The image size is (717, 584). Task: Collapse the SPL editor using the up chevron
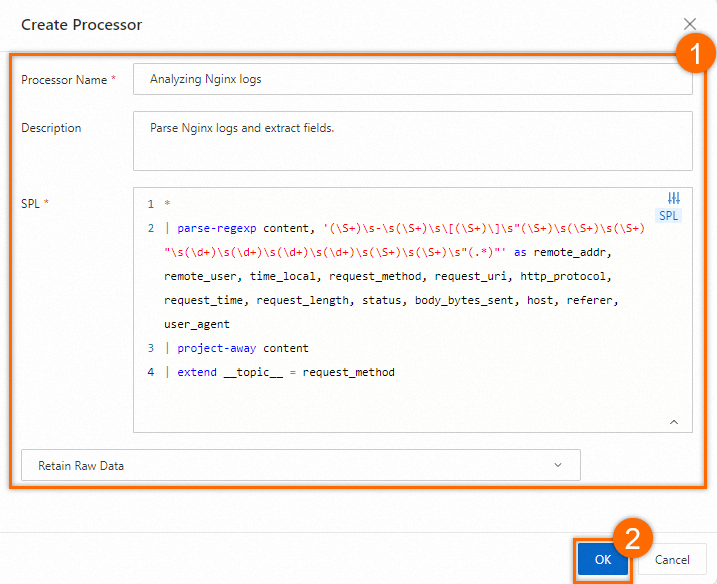(674, 422)
